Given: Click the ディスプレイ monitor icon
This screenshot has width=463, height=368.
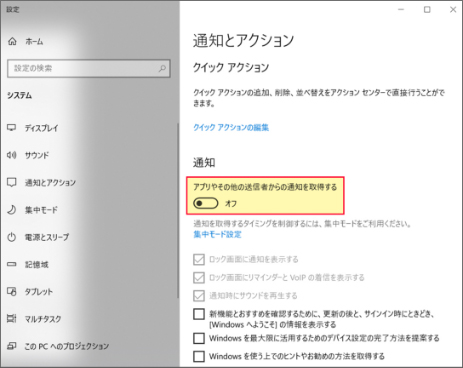Looking at the screenshot, I should (x=12, y=128).
